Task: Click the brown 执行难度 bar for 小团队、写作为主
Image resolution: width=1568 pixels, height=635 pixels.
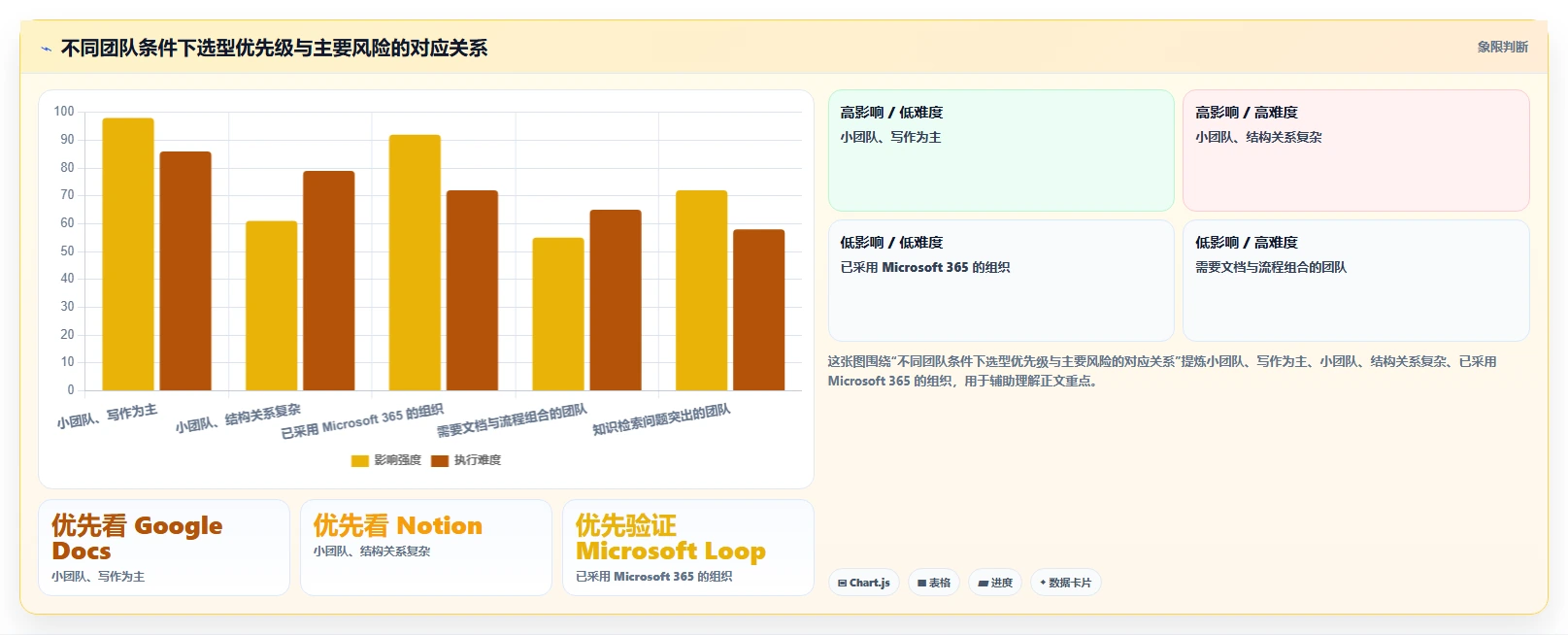Action: pos(185,271)
